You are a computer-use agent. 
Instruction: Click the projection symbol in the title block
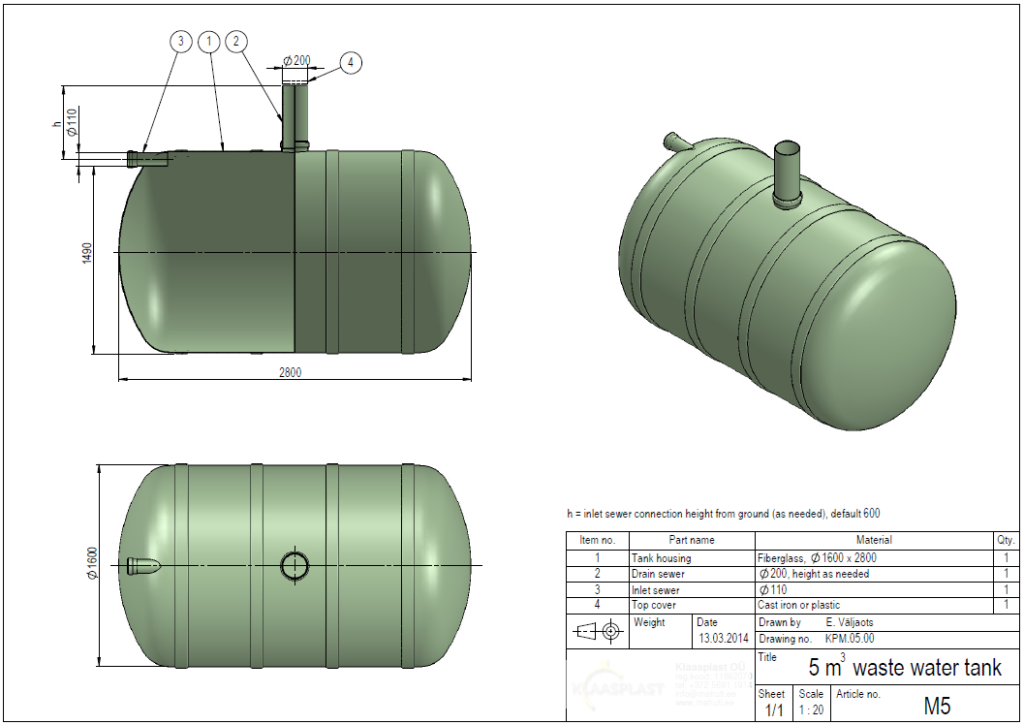click(x=598, y=631)
